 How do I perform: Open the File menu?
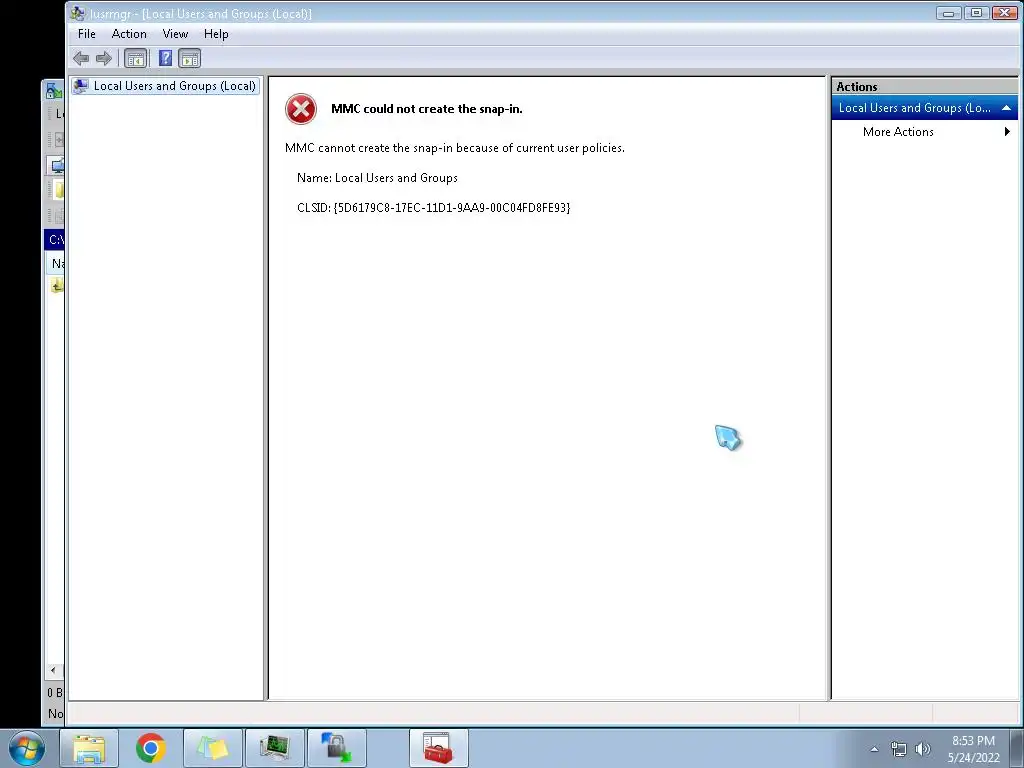pos(87,34)
